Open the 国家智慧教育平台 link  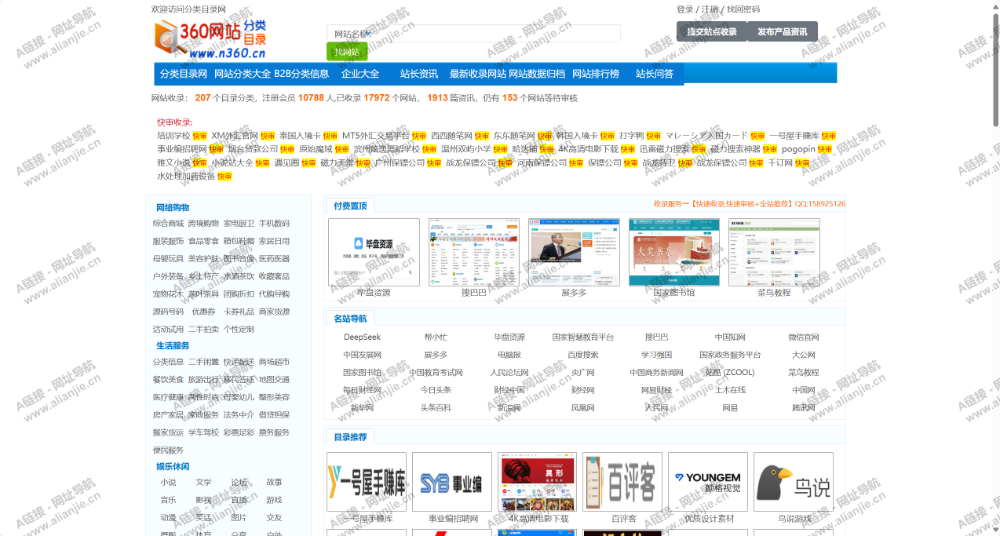tap(583, 338)
